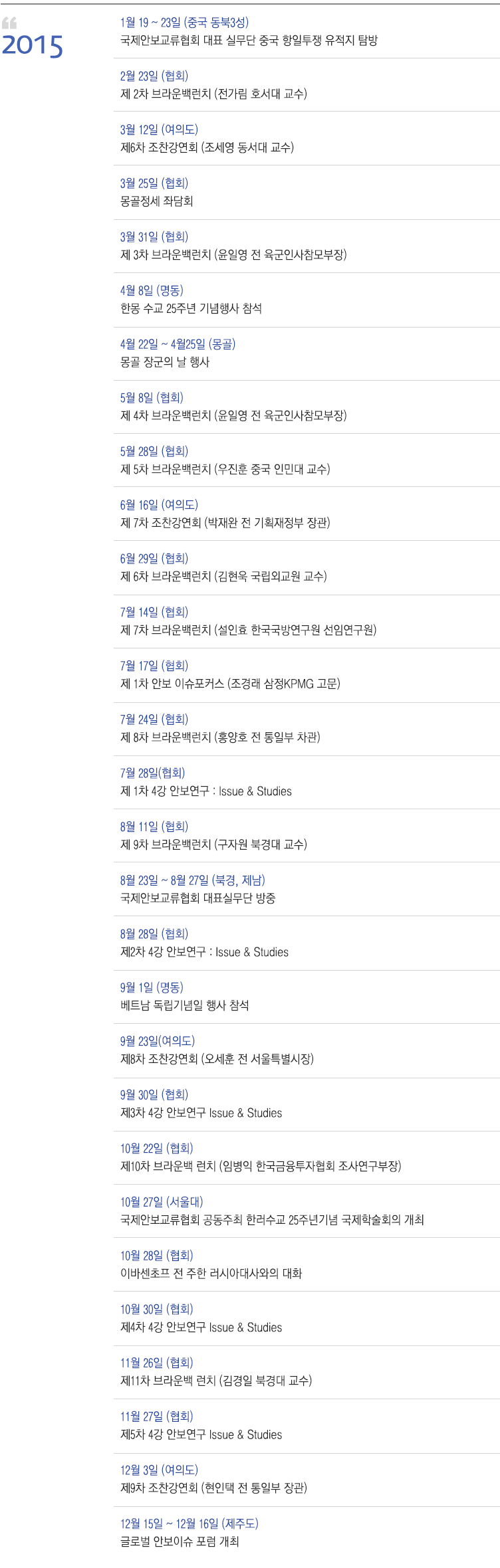The image size is (500, 1568).
Task: Click 이바센초프 전 주한 러시아대사와의 대화
Action: click(211, 1273)
